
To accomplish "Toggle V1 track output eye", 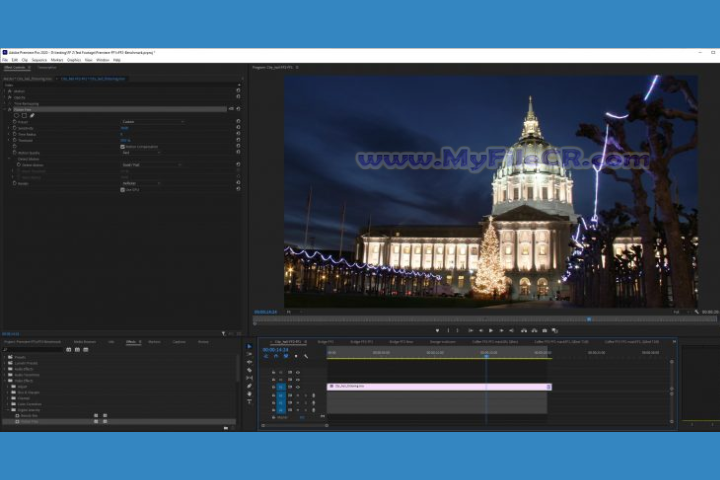I will click(298, 387).
